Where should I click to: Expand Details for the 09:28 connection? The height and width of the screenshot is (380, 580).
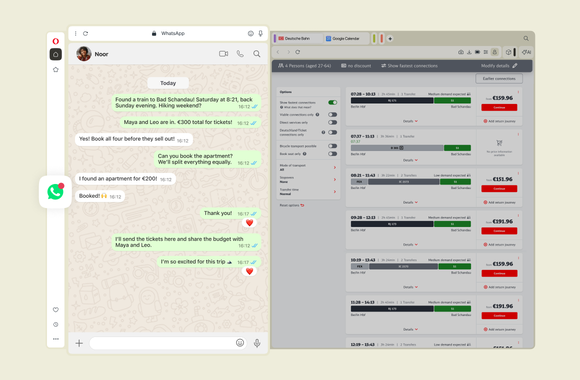click(410, 245)
